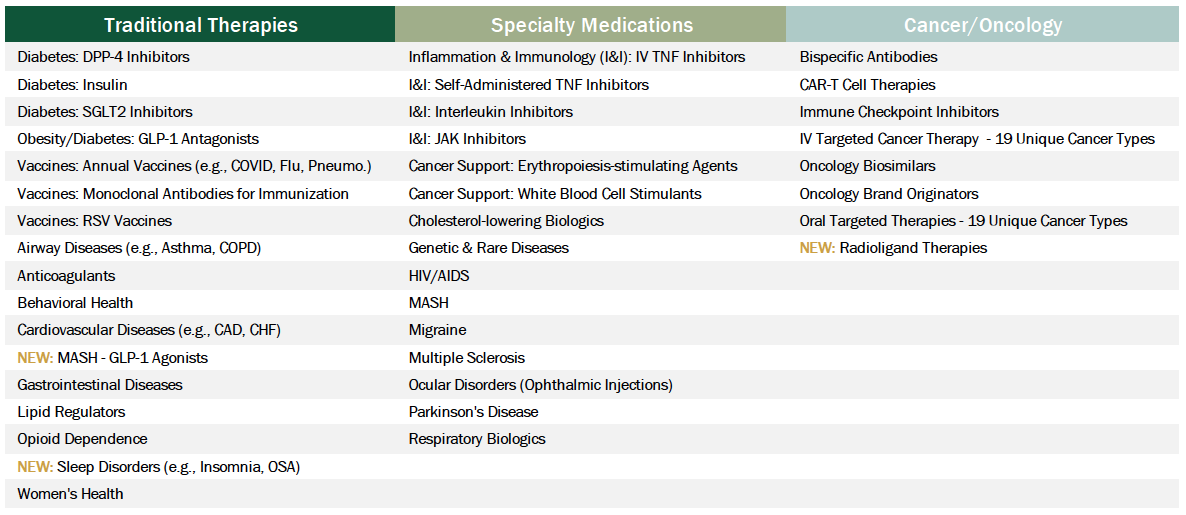This screenshot has width=1186, height=515.
Task: Click Cholesterol-lowering Biologics entry
Action: [x=506, y=221]
